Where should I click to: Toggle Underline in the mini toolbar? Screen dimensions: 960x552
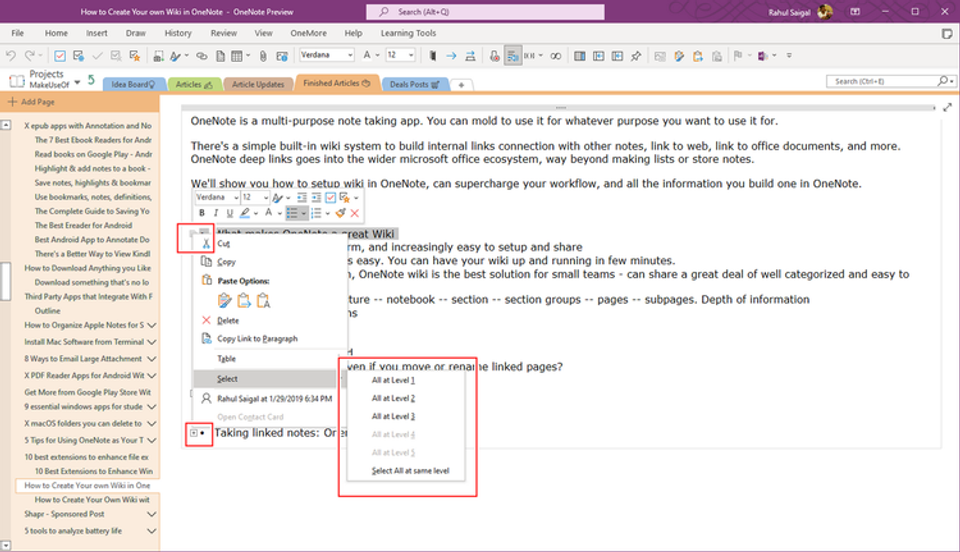pos(230,213)
